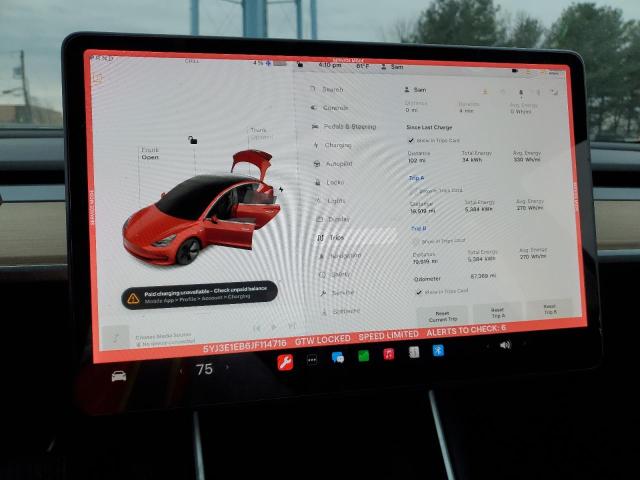640x480 pixels.
Task: Tap the charge port lightning icon
Action: [x=281, y=189]
